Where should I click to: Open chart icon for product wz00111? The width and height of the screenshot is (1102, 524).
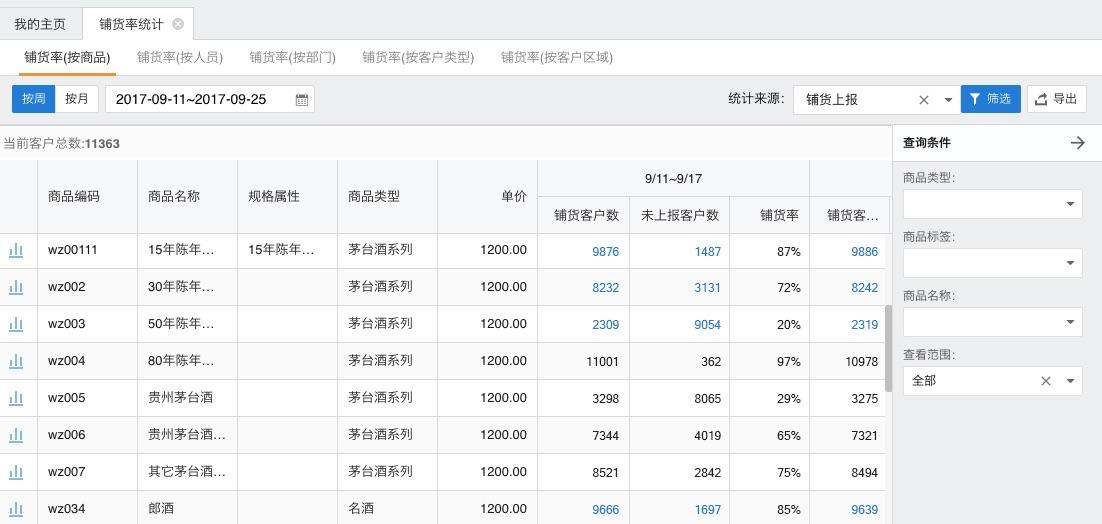tap(16, 251)
